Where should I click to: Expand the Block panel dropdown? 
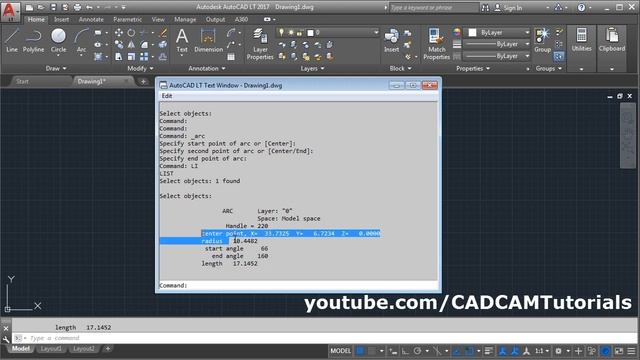(400, 69)
